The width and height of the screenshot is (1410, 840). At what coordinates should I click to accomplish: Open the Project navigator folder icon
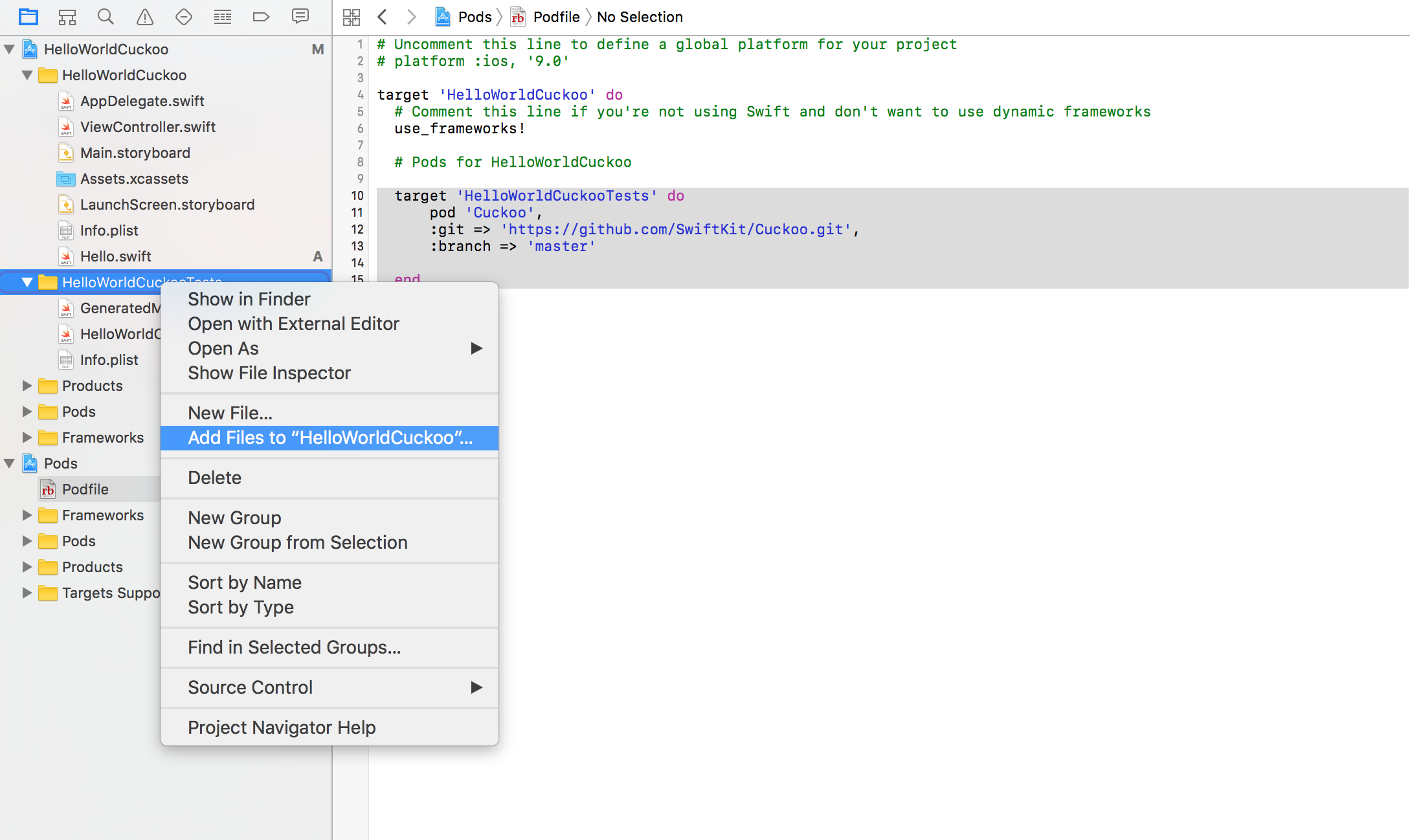[28, 17]
